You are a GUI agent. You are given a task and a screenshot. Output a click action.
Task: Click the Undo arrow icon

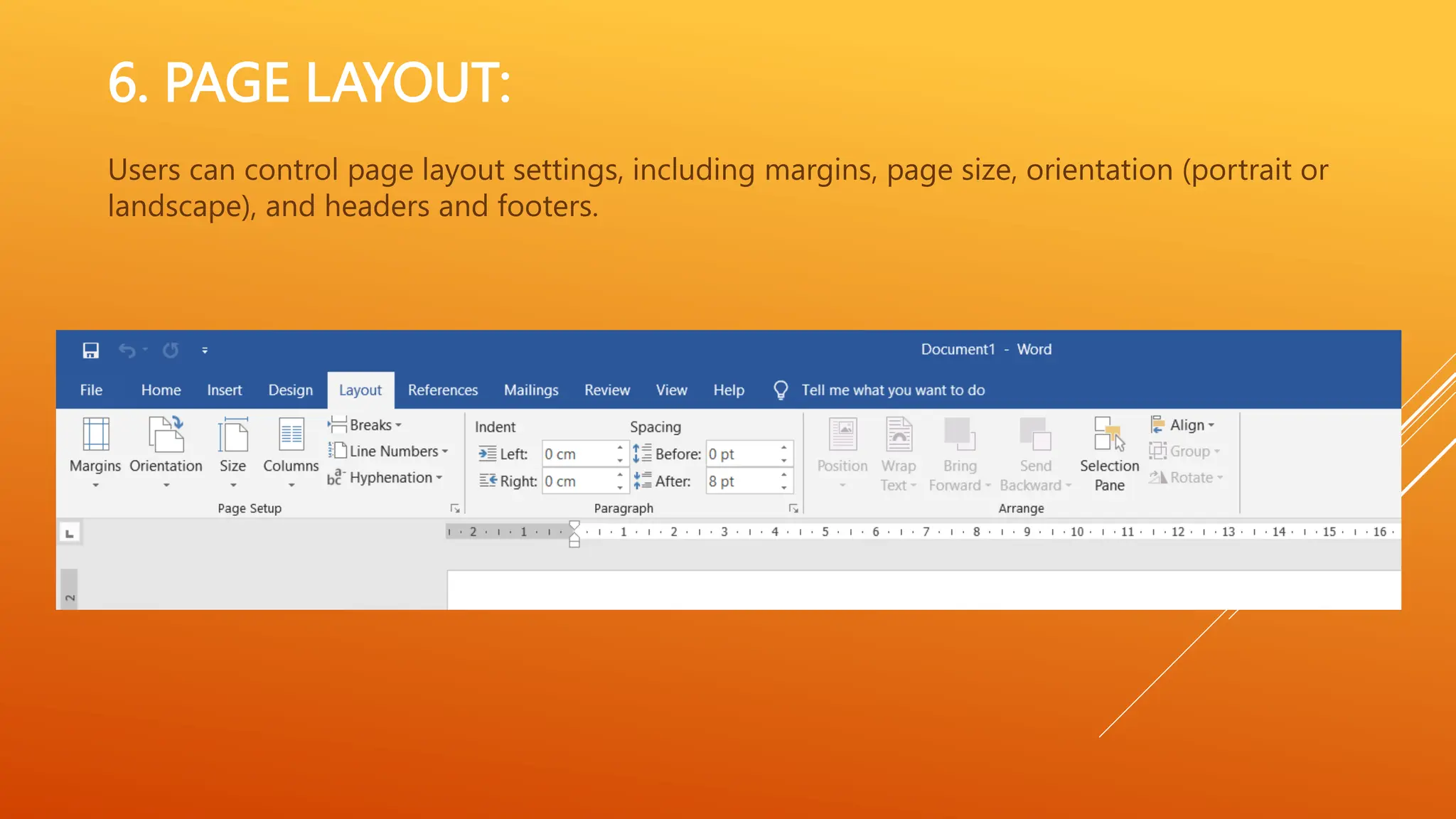tap(127, 350)
